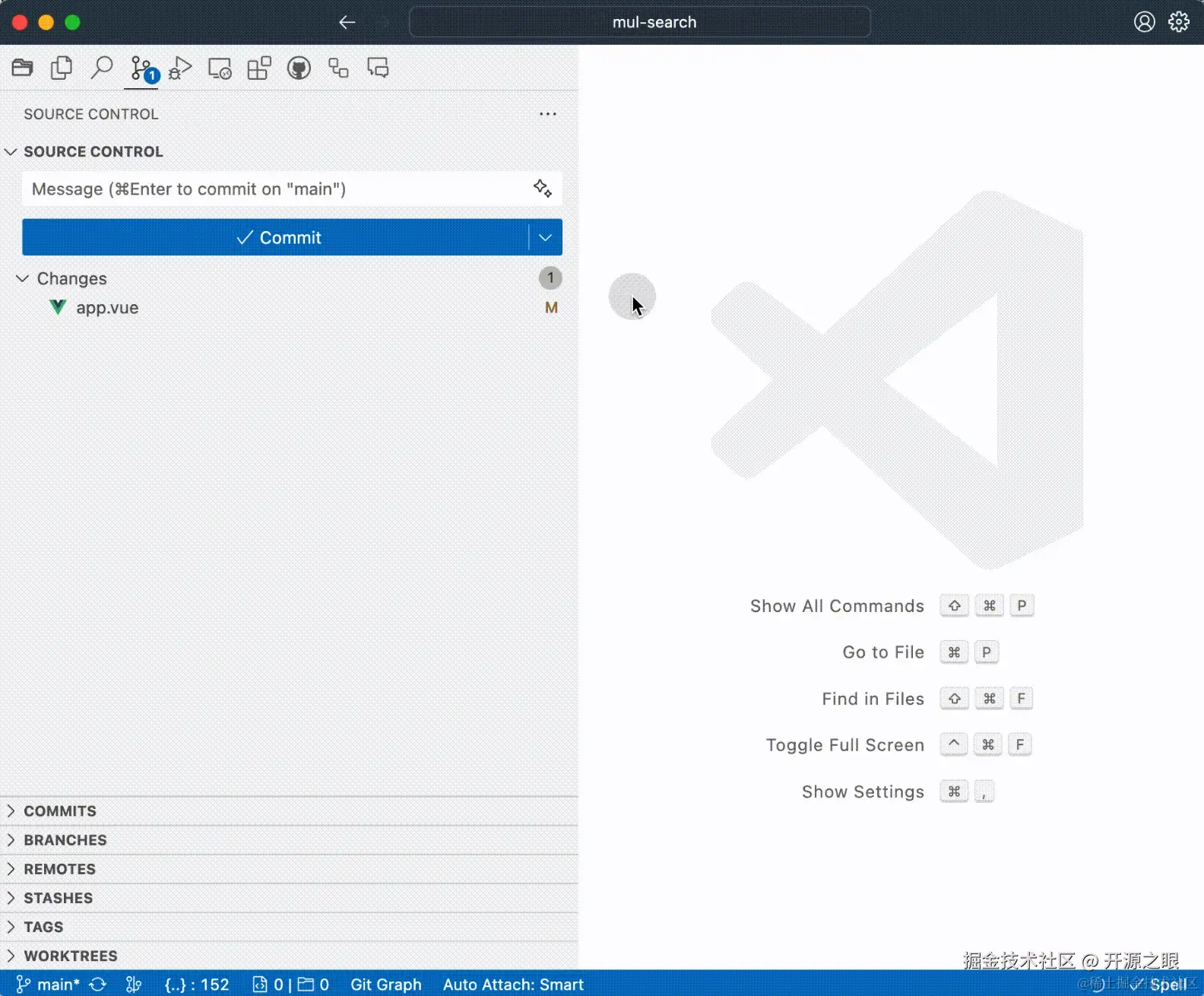Click the file icon with 0 count

pyautogui.click(x=268, y=985)
